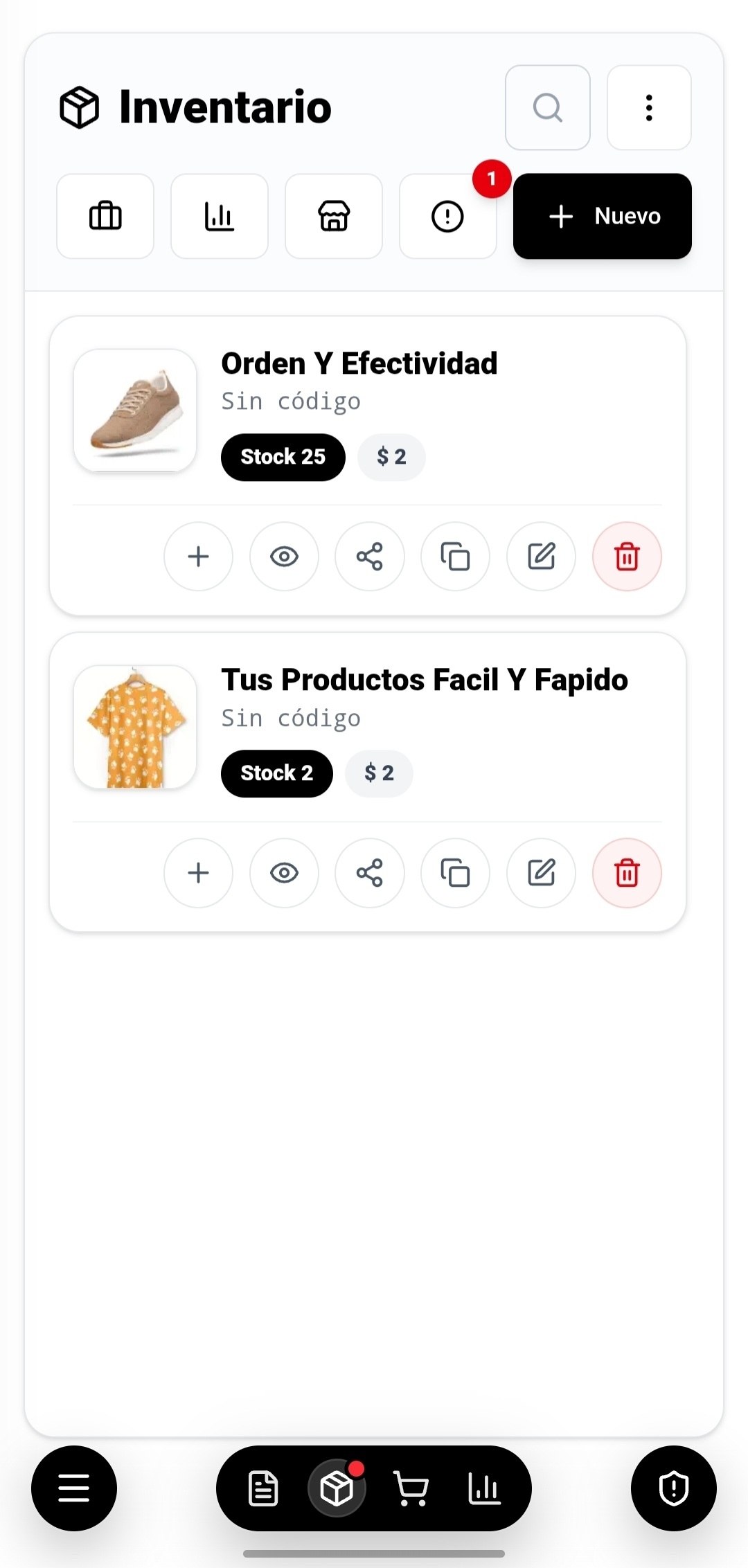This screenshot has width=748, height=1568.
Task: Open the bar chart statistics toolbar button
Action: pyautogui.click(x=220, y=216)
